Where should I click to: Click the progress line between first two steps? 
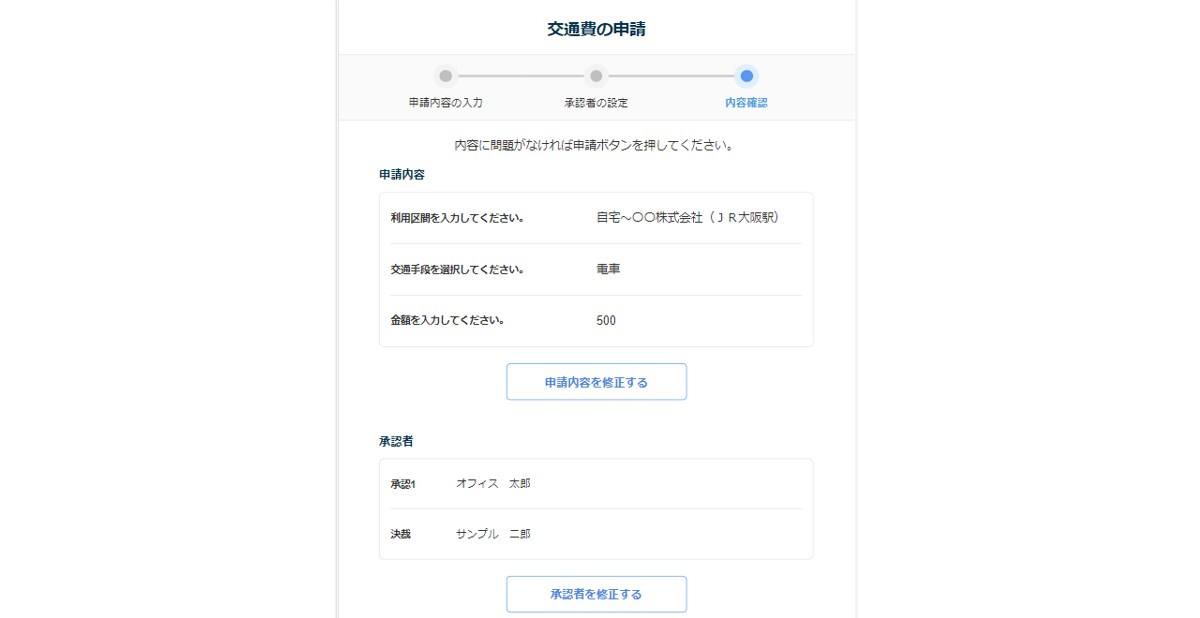pyautogui.click(x=521, y=76)
